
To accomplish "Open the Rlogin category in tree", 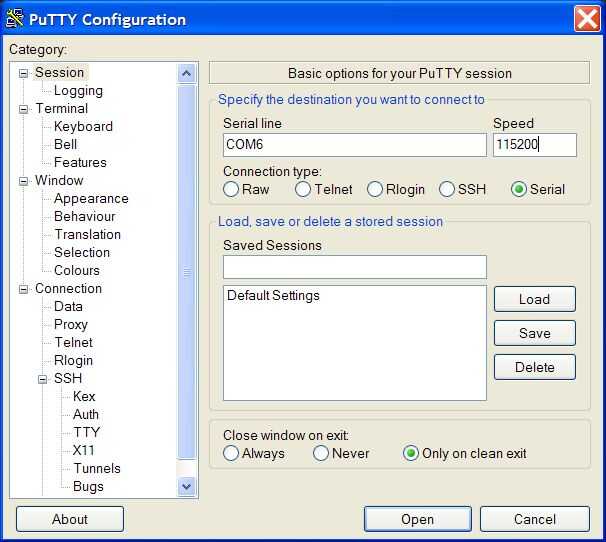I will click(73, 360).
